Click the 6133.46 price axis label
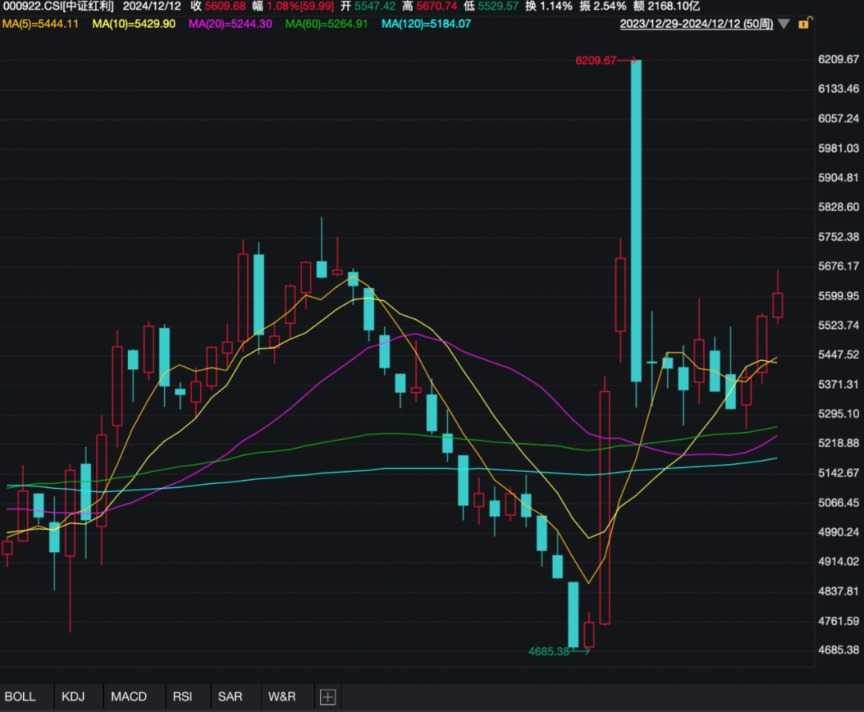 (x=839, y=89)
